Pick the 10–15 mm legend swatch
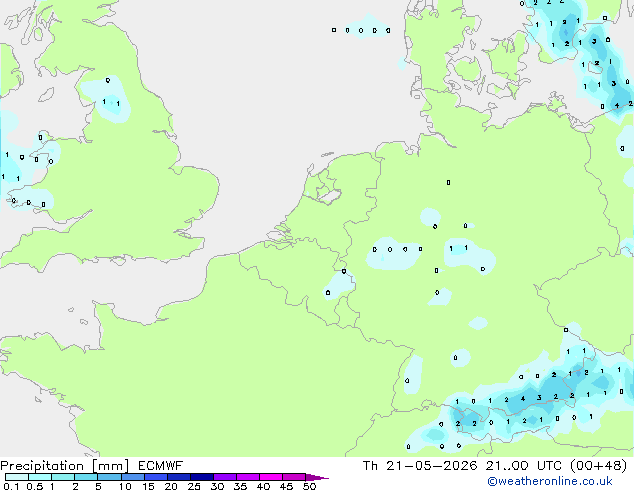Image resolution: width=634 pixels, height=490 pixels. [133, 477]
